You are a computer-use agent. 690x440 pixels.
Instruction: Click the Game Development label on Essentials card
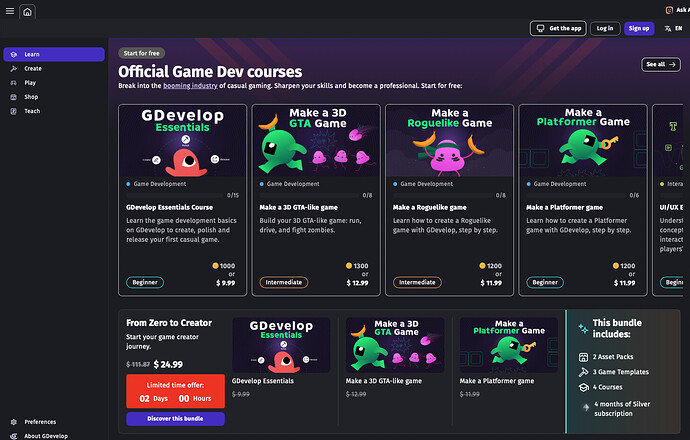pos(160,184)
